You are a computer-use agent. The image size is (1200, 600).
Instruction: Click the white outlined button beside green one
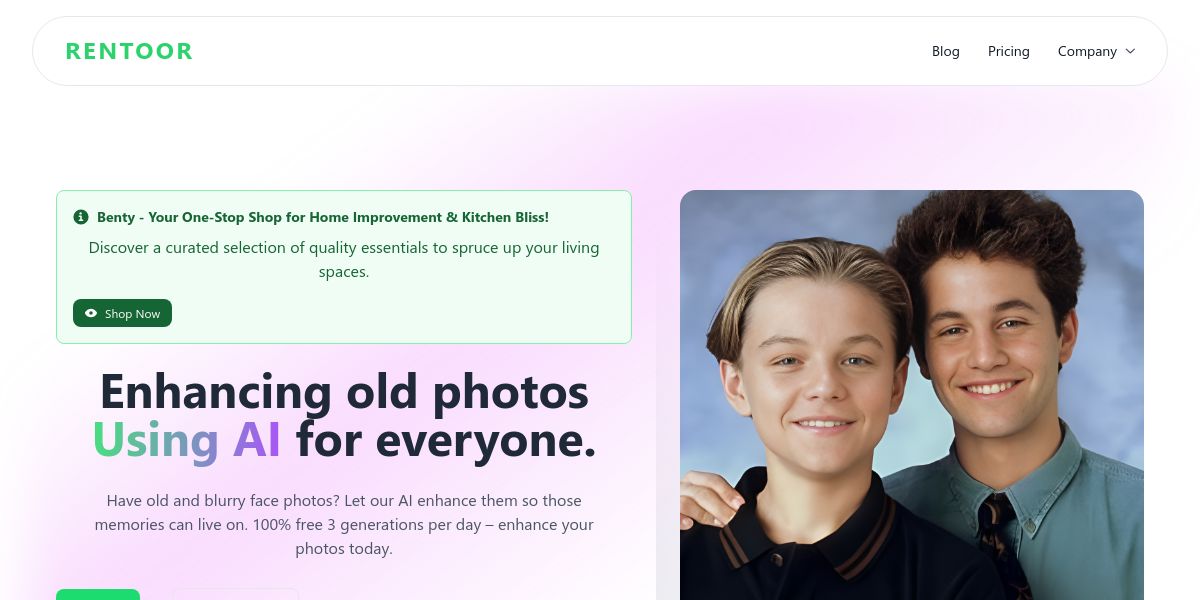pos(236,595)
